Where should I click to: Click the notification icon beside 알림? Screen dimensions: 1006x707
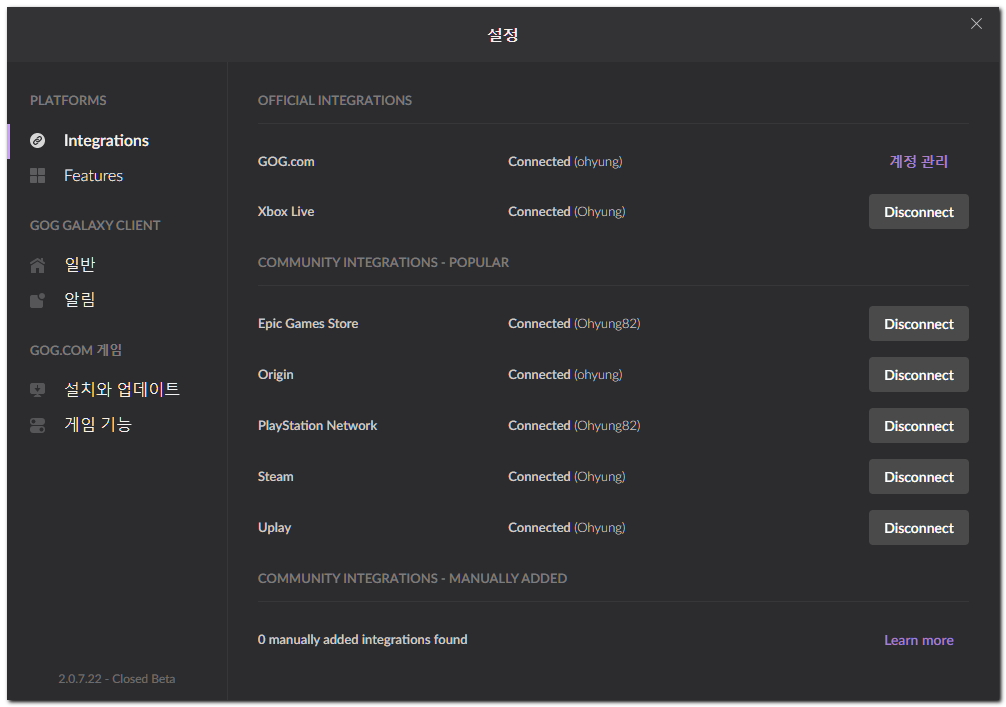click(x=38, y=300)
